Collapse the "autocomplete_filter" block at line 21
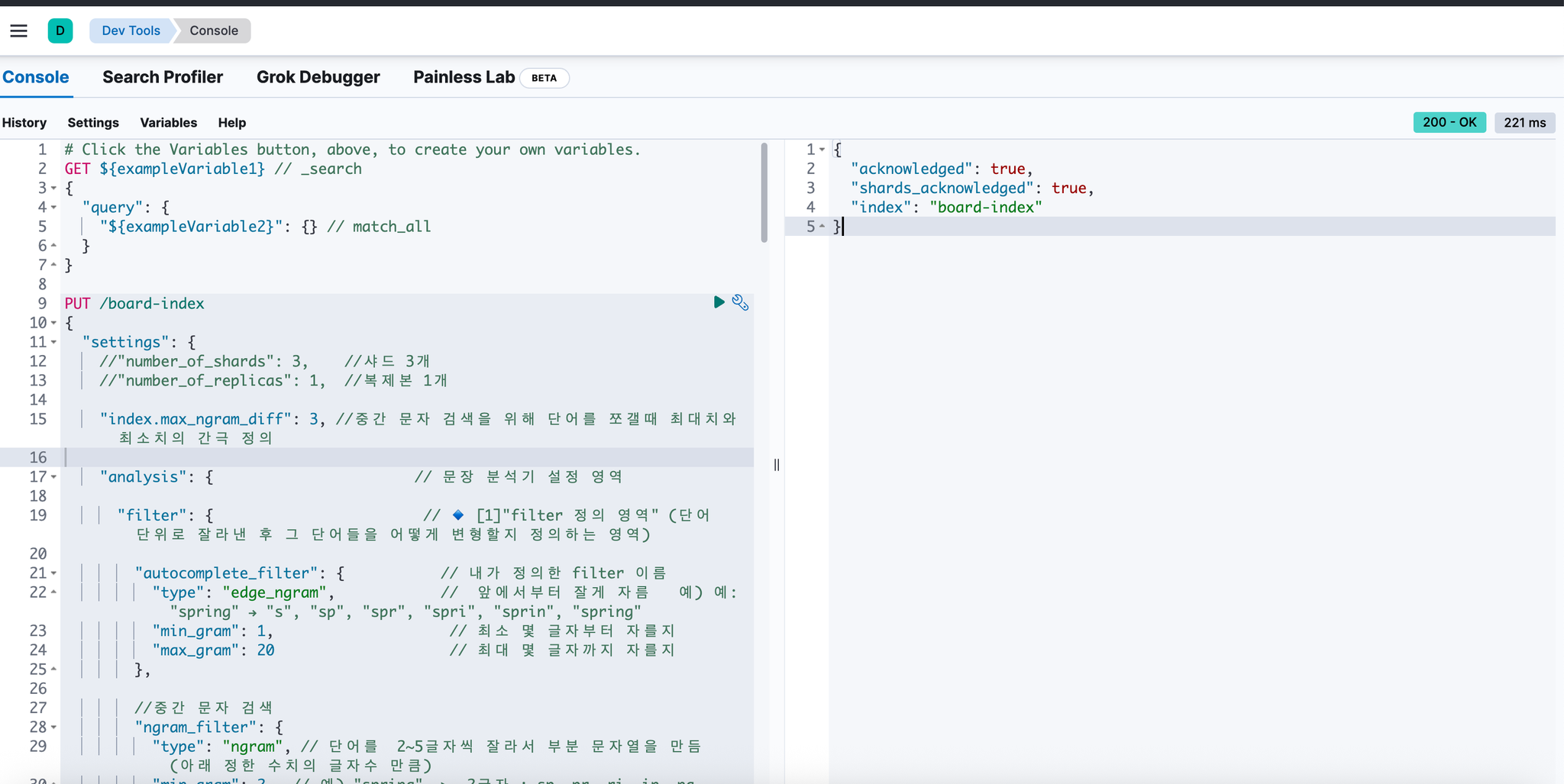The width and height of the screenshot is (1564, 784). [x=53, y=573]
